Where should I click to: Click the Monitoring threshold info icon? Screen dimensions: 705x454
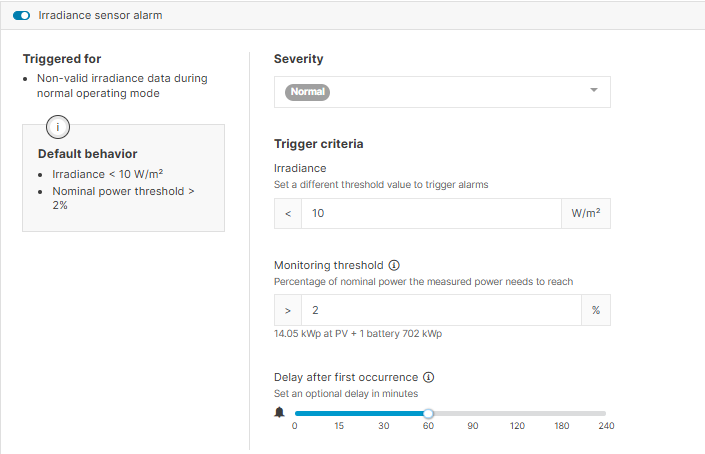click(x=394, y=266)
